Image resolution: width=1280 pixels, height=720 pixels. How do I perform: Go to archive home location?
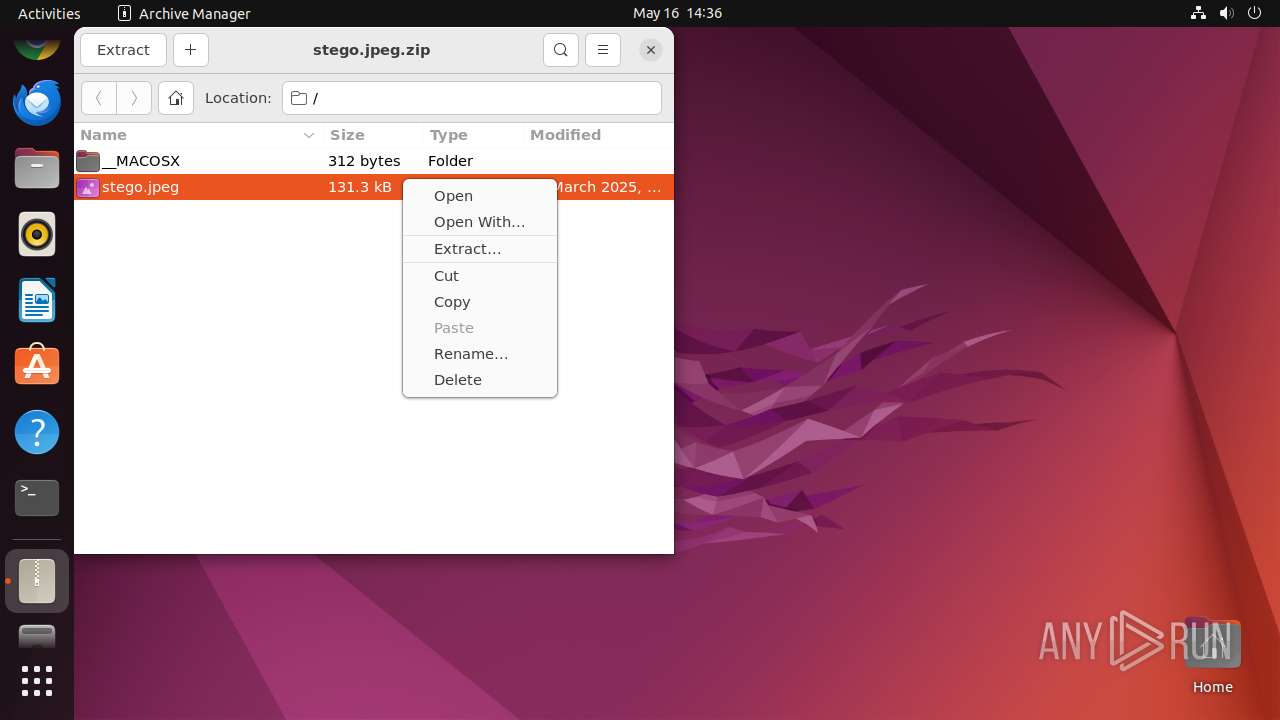[176, 98]
